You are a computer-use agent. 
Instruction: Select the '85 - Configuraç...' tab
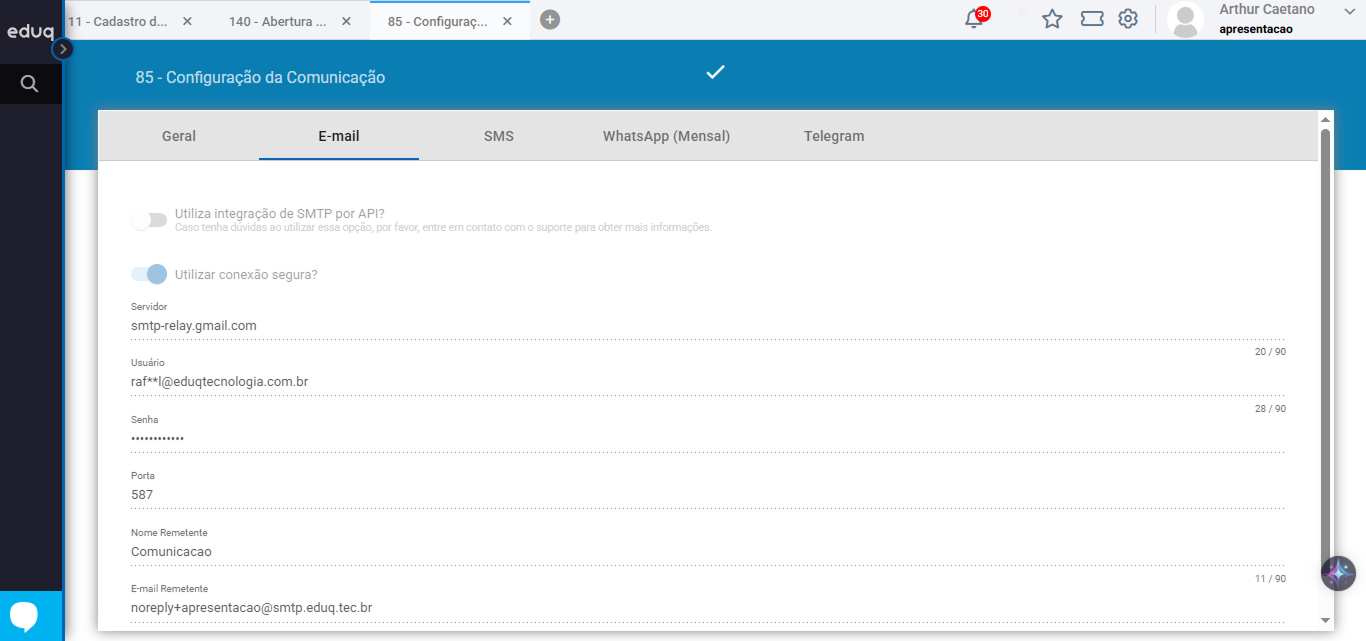point(438,20)
